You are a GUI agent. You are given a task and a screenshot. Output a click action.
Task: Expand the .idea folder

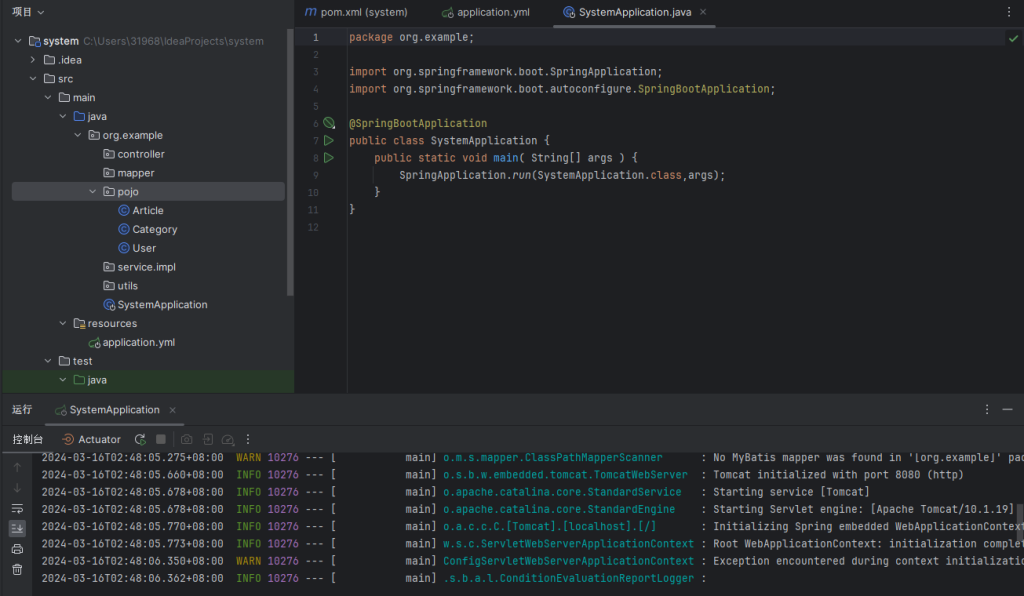(33, 60)
